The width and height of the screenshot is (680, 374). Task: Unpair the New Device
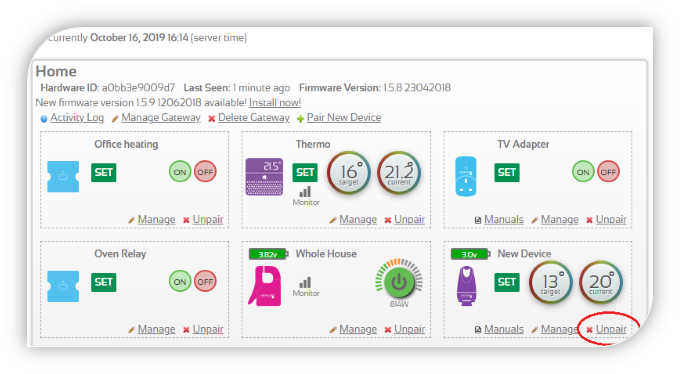pos(611,329)
